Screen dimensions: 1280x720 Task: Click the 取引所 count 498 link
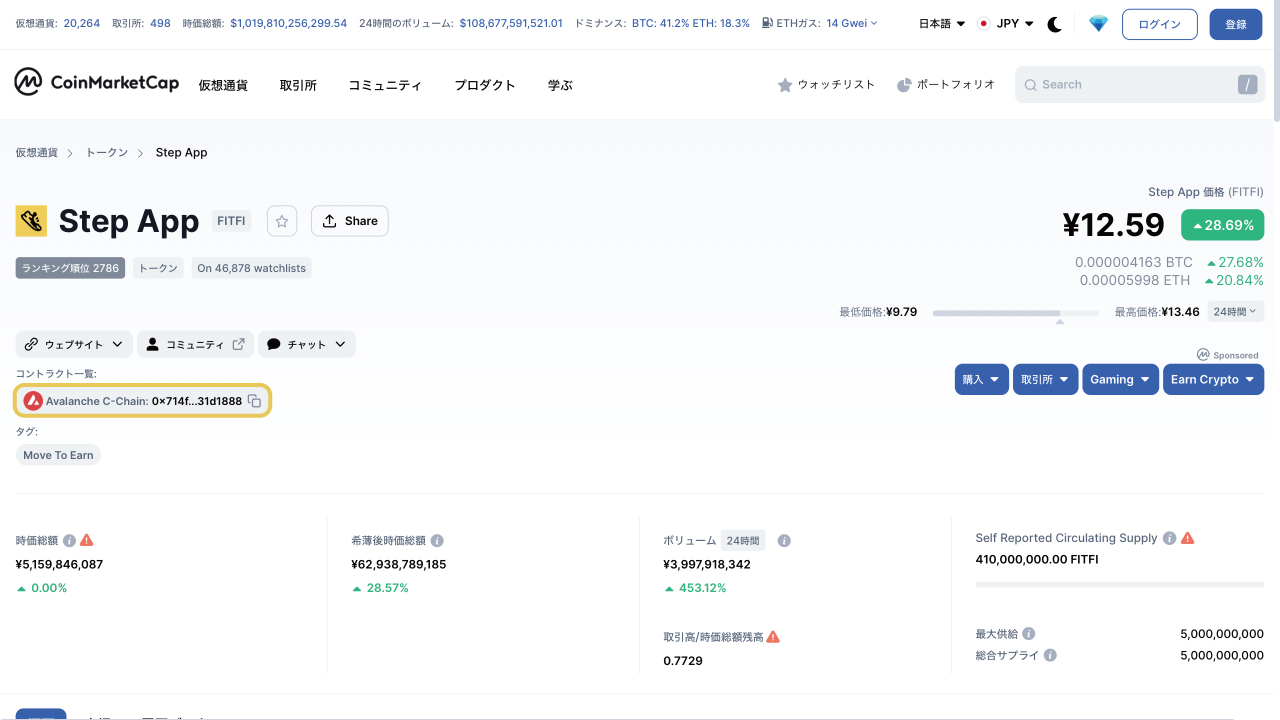tap(160, 23)
